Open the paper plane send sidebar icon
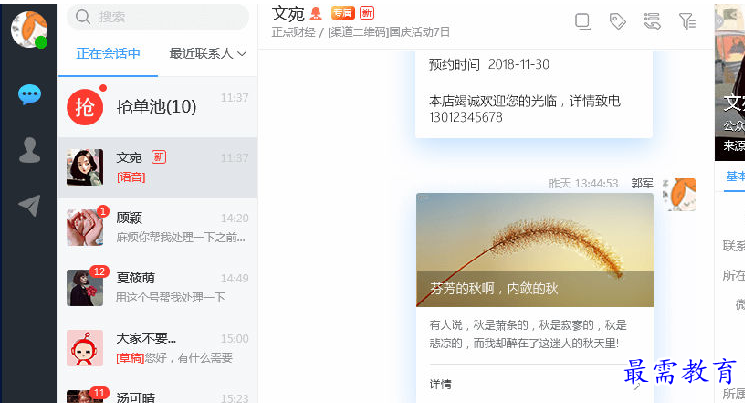This screenshot has height=403, width=745. click(x=29, y=205)
